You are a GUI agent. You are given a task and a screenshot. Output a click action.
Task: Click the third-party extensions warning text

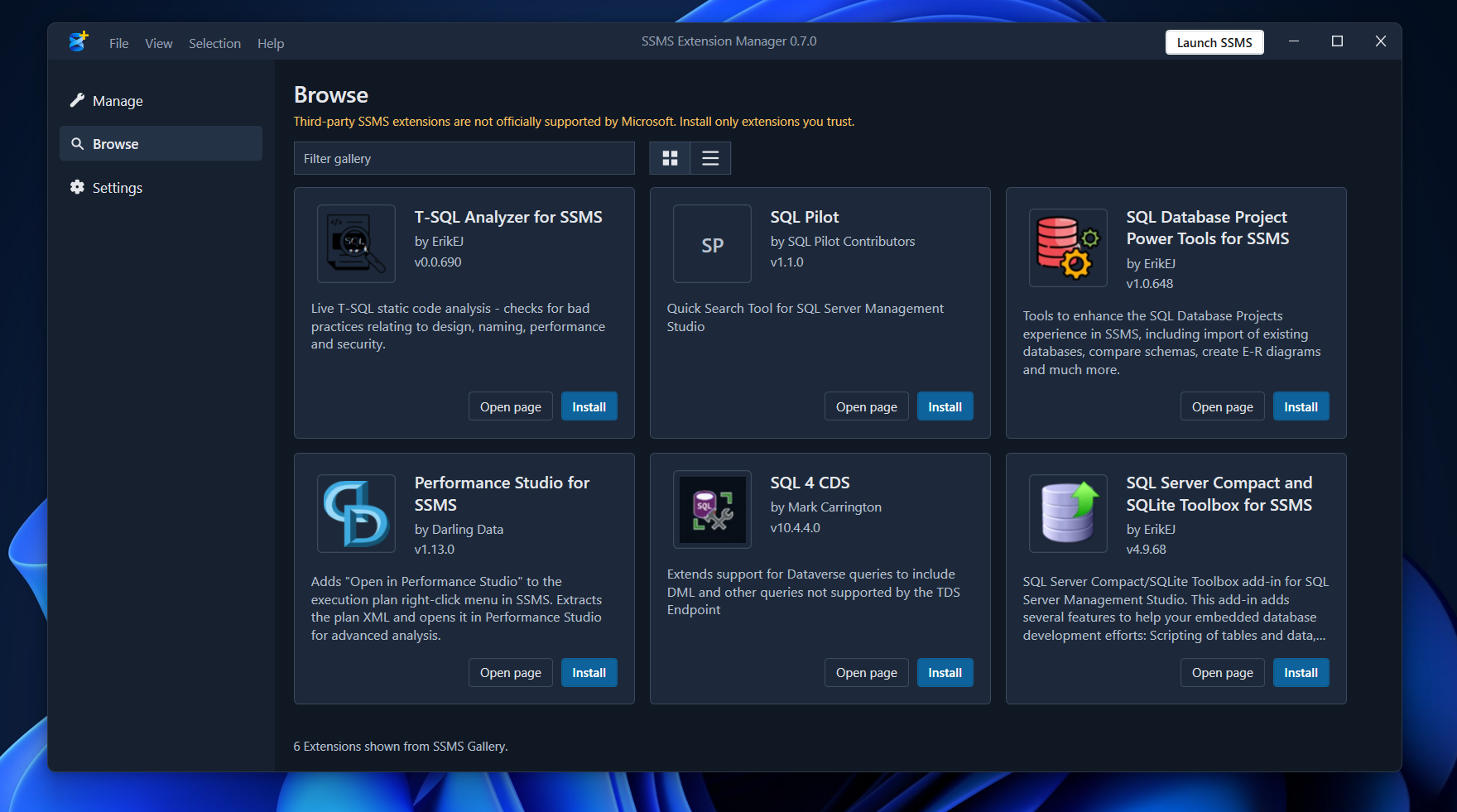[x=574, y=121]
